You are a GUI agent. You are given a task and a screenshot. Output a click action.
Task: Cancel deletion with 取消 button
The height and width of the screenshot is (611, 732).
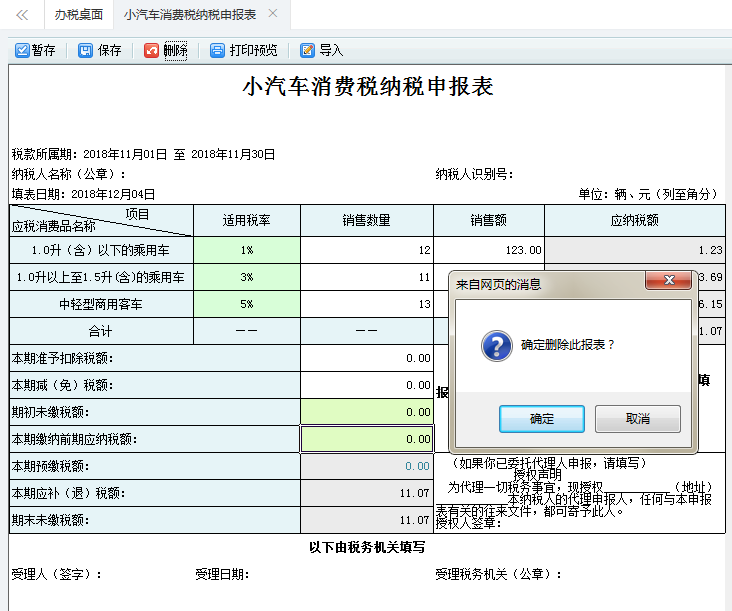[637, 419]
